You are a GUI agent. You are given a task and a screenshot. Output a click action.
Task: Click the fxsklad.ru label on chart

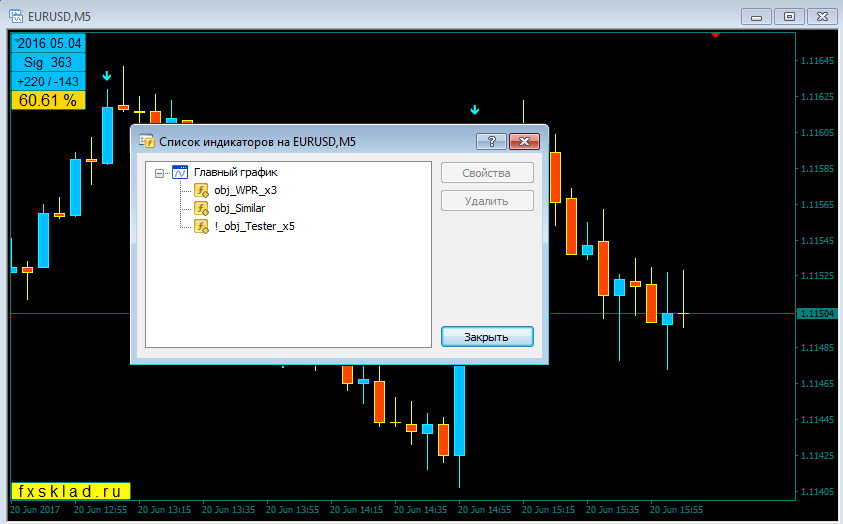point(70,491)
